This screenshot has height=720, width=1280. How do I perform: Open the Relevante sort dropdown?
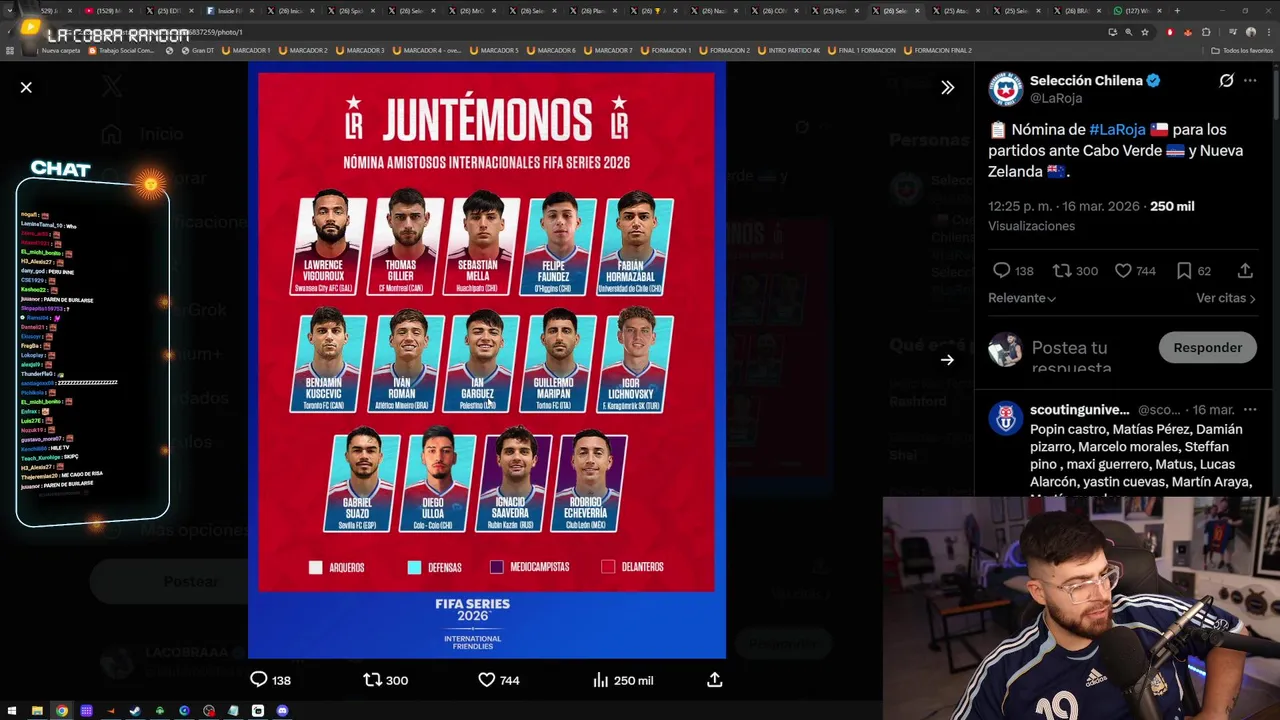coord(1022,298)
